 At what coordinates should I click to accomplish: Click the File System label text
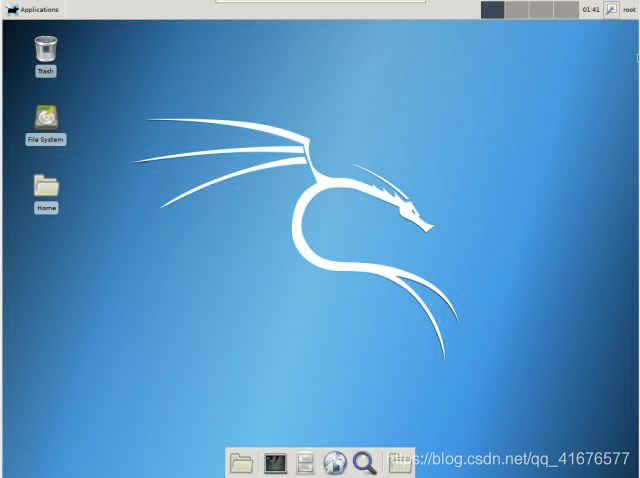point(46,140)
